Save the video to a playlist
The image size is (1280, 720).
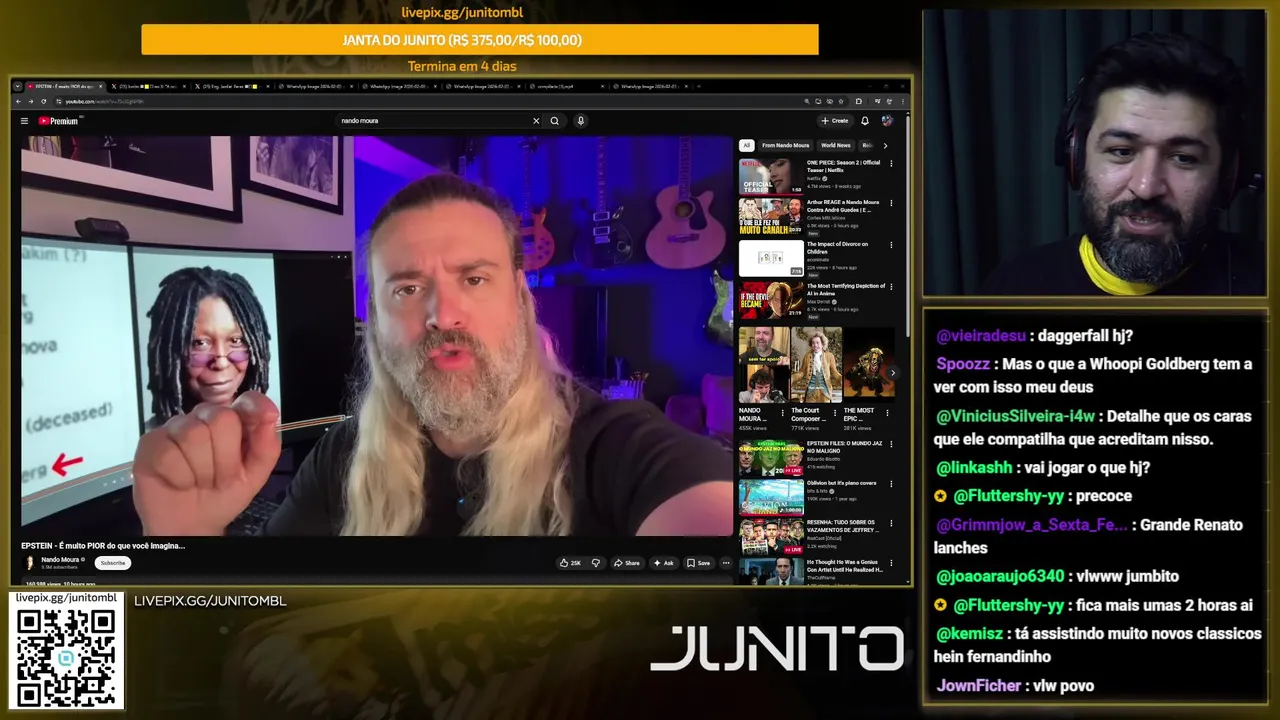[699, 563]
